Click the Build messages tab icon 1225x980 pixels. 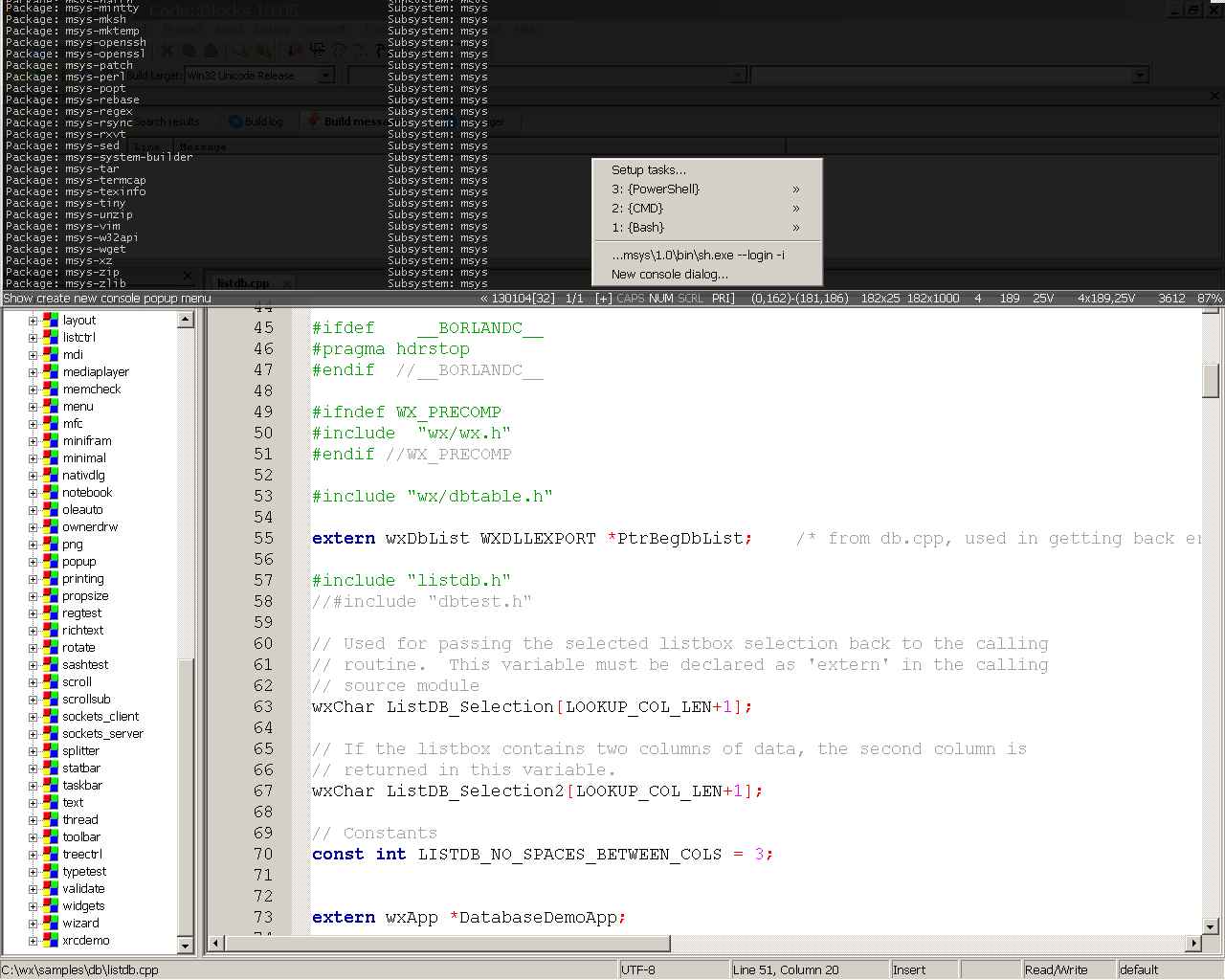pyautogui.click(x=313, y=121)
